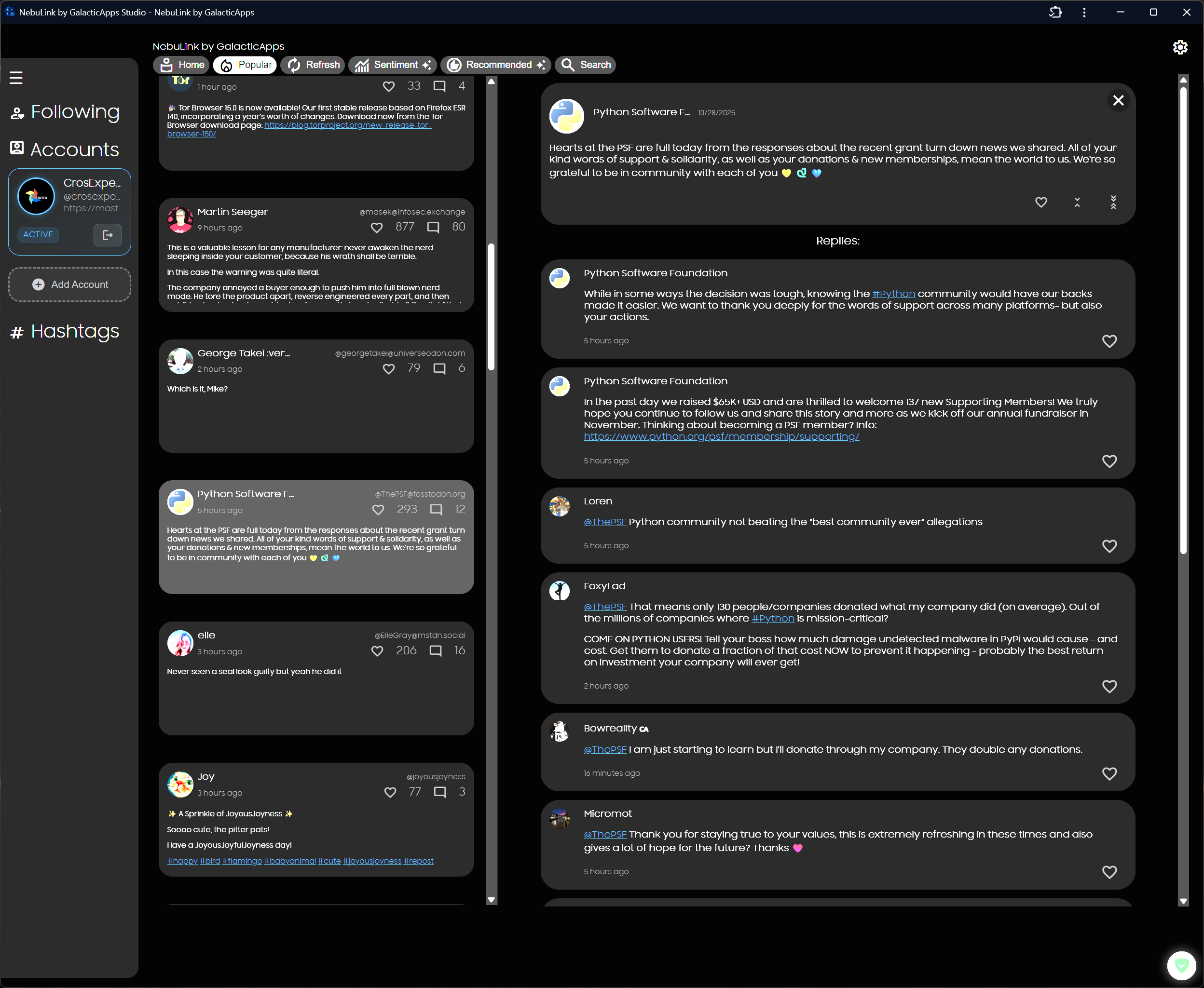Screen dimensions: 1204x988
Task: Open the Sentiment tab
Action: tap(392, 65)
